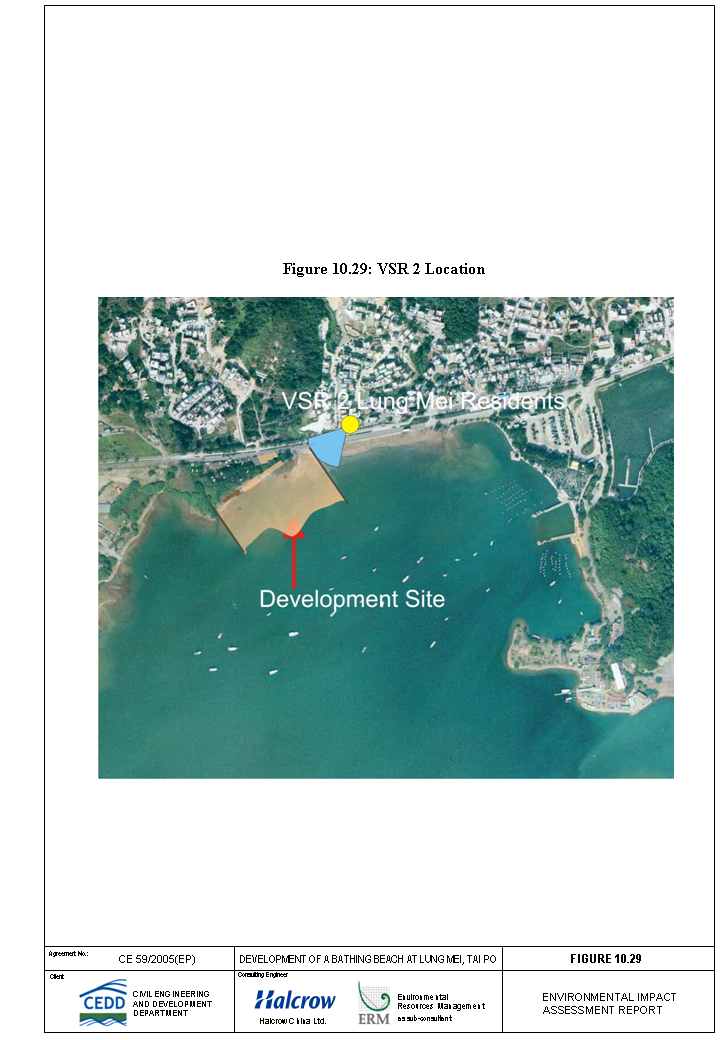Click the 'Development Site' map label

point(352,599)
